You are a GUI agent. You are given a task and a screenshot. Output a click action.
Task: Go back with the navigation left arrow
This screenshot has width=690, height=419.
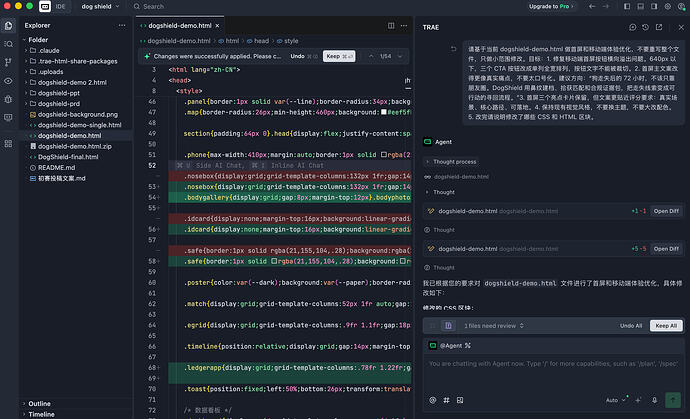click(x=592, y=6)
